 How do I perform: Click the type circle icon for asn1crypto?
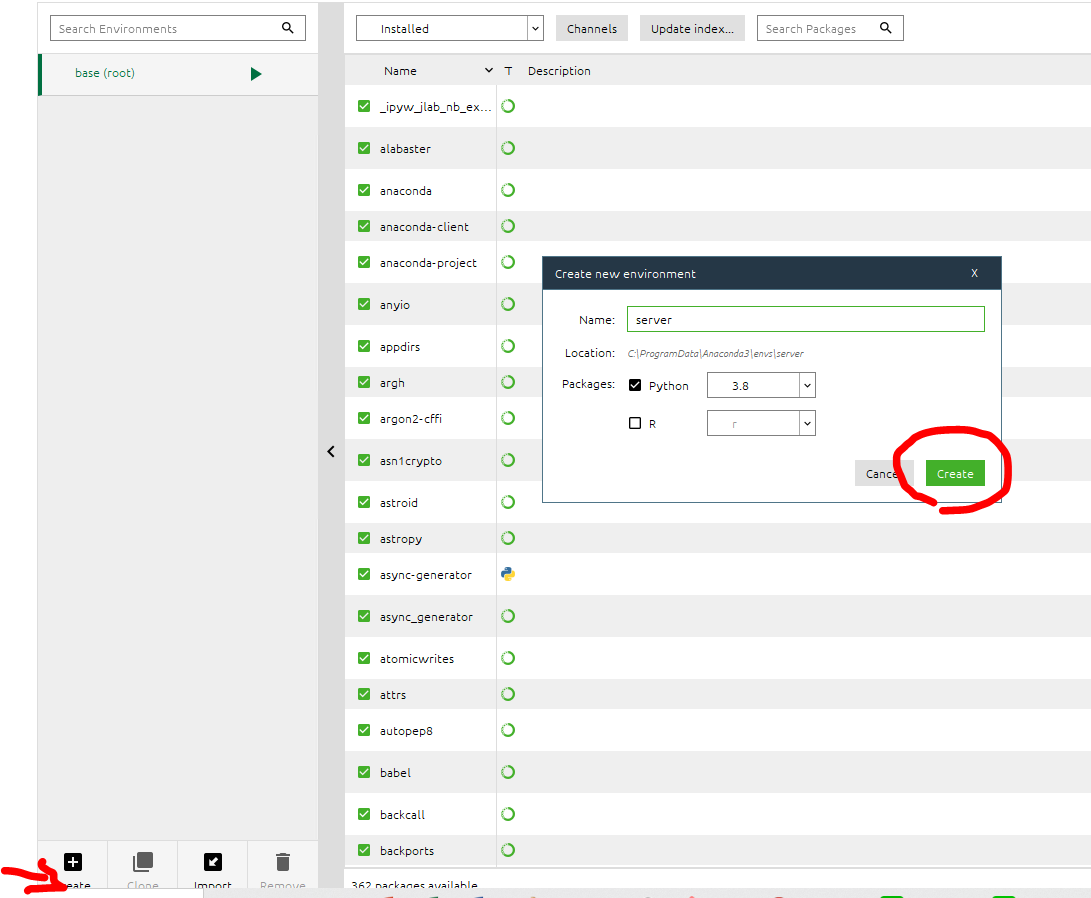(508, 460)
